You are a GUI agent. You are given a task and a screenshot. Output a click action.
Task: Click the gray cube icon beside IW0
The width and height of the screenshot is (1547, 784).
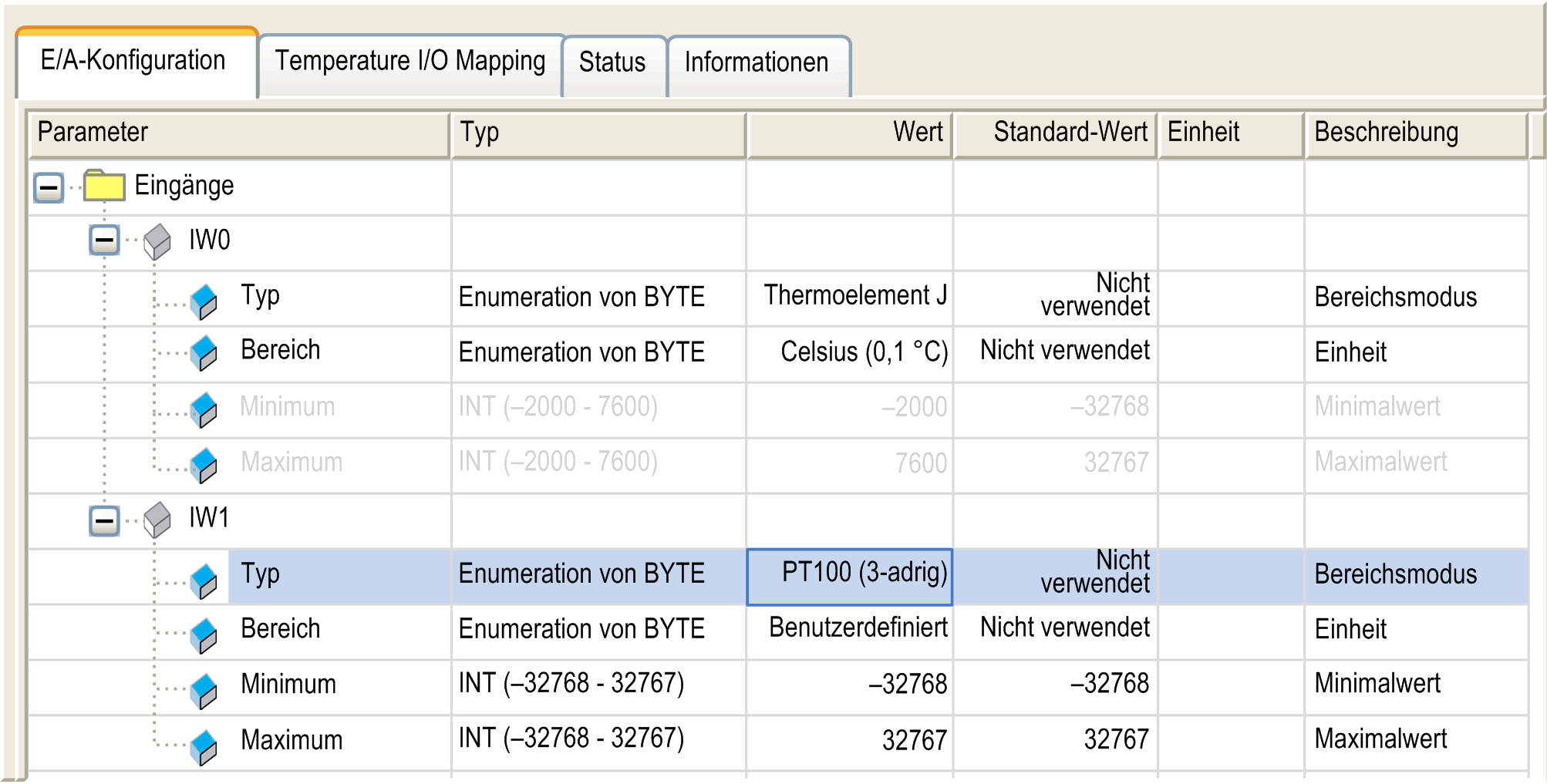[157, 241]
